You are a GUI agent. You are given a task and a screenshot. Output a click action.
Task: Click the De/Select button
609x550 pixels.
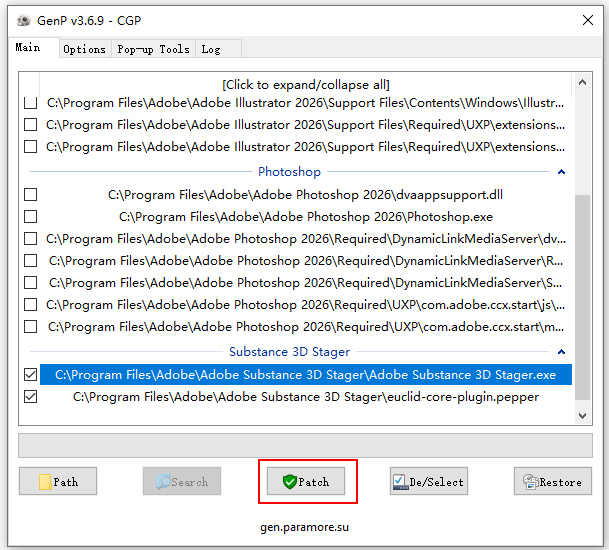click(x=429, y=481)
